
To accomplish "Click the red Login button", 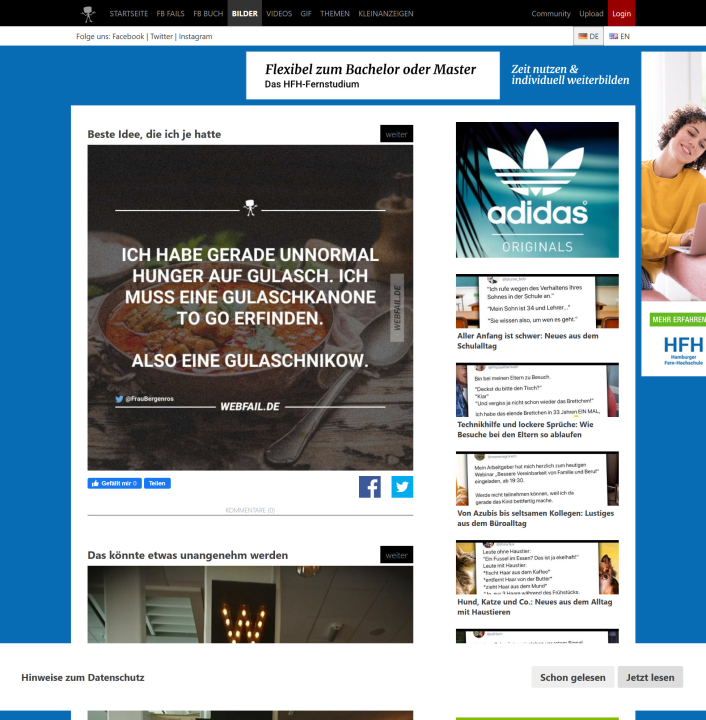I will click(621, 13).
